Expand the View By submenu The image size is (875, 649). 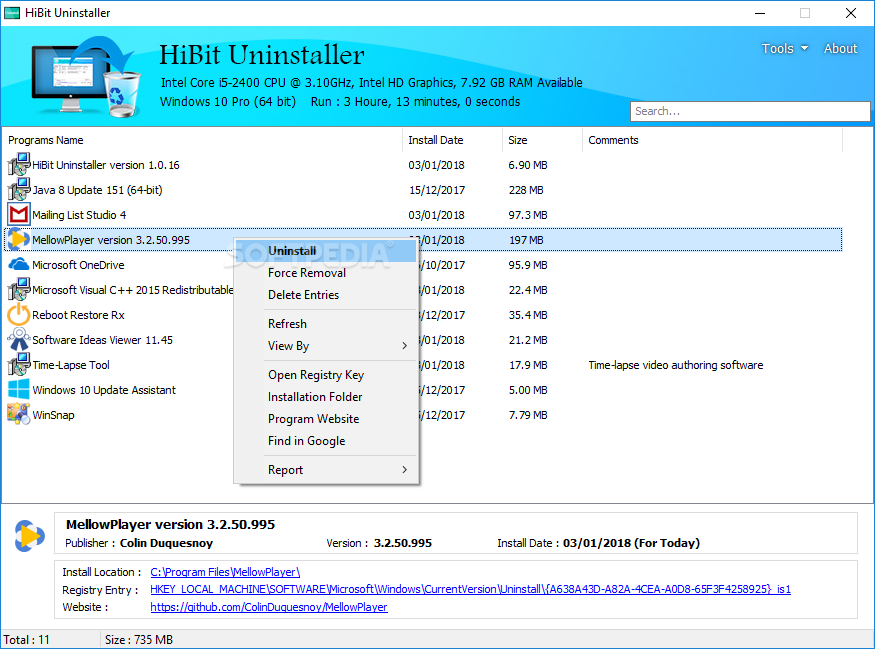click(x=326, y=346)
